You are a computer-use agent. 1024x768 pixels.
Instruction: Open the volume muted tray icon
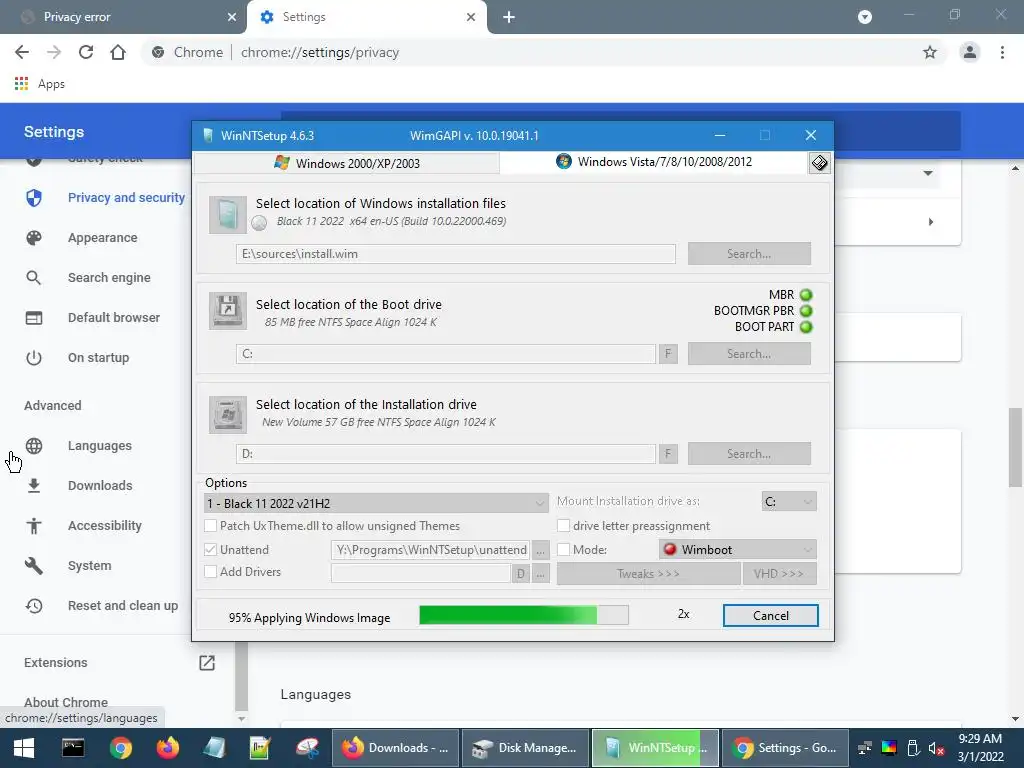click(936, 748)
